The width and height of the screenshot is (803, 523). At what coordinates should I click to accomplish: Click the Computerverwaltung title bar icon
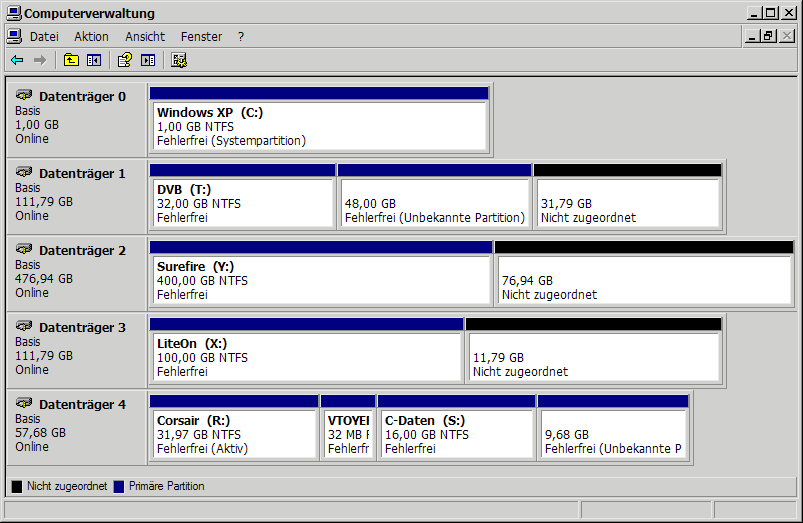[x=14, y=13]
